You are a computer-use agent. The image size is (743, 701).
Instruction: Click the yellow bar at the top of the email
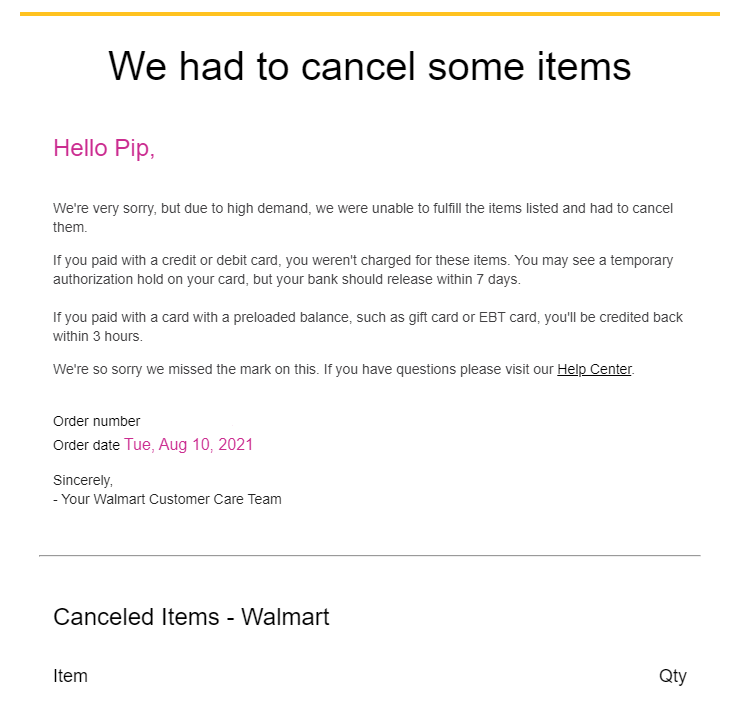click(x=370, y=14)
